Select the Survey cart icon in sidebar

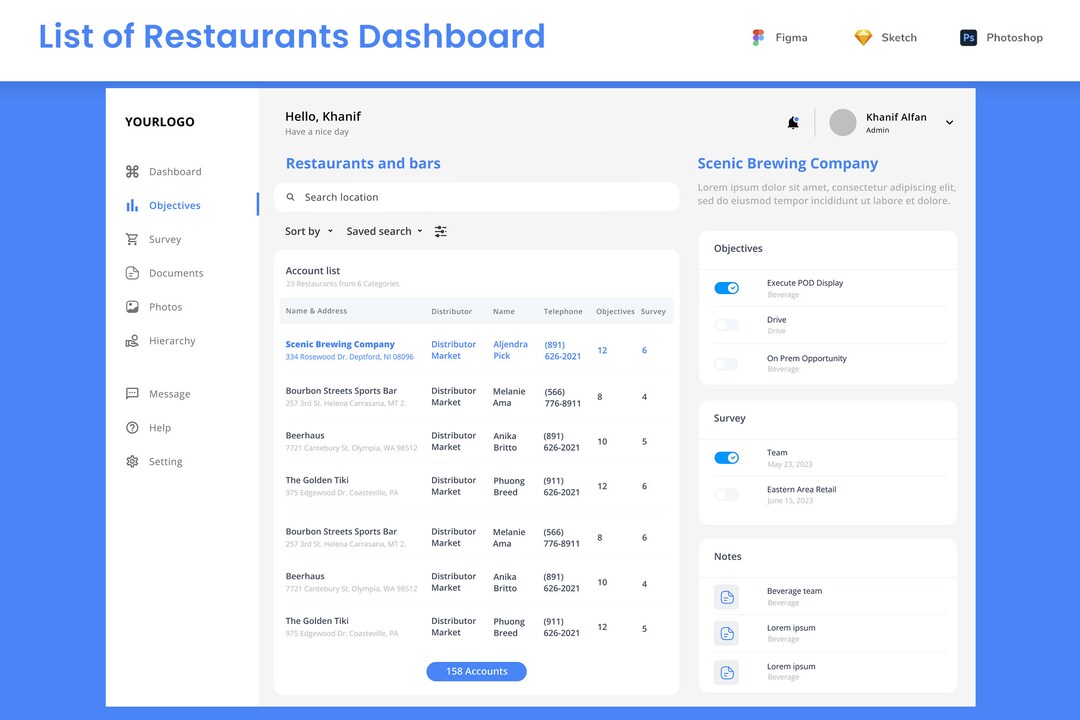tap(134, 239)
